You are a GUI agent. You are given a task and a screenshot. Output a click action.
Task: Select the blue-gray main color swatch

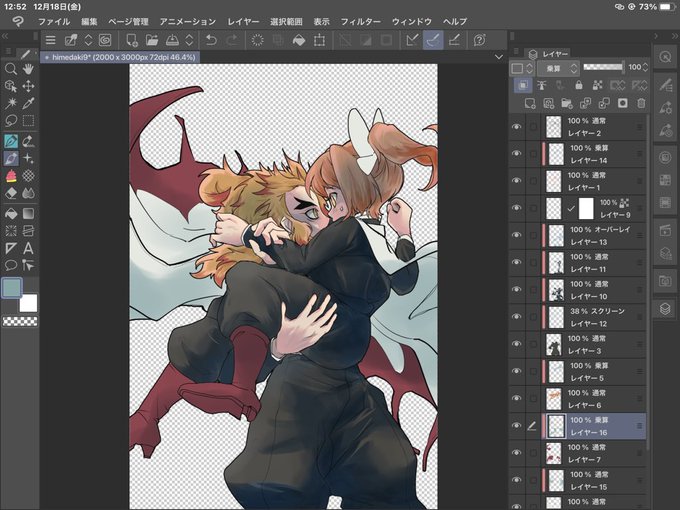point(12,288)
